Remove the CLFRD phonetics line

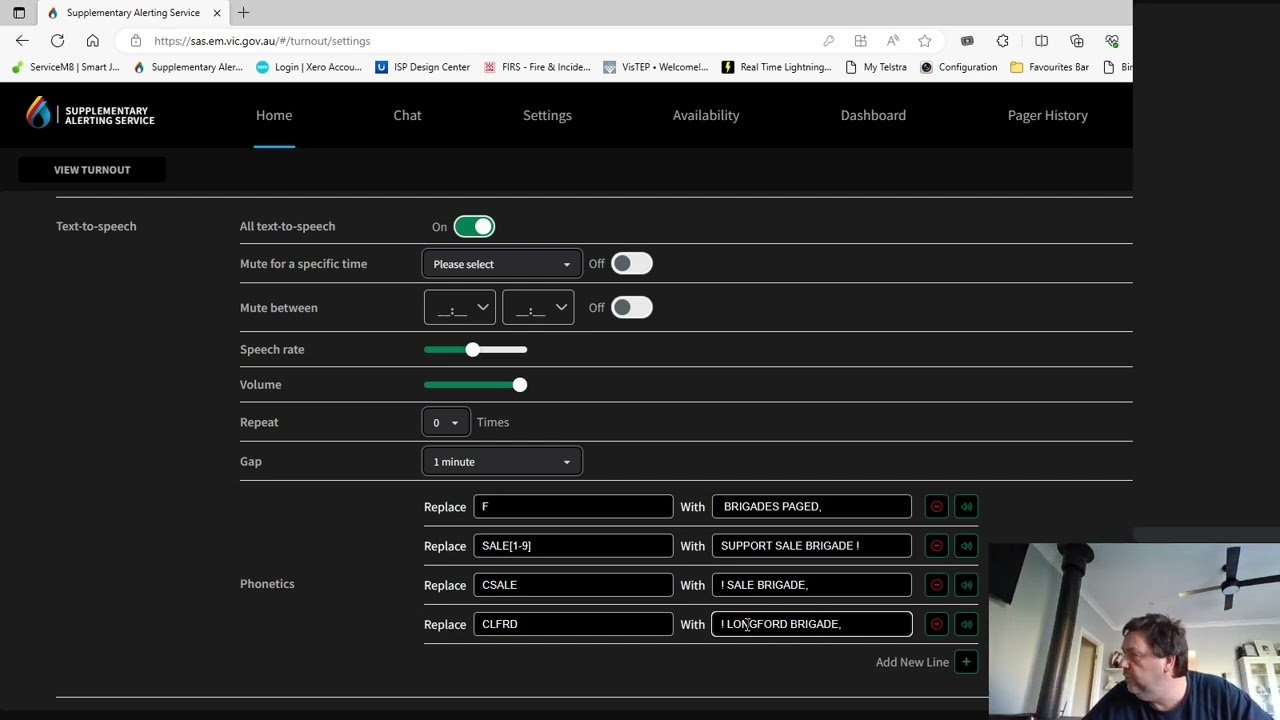(936, 624)
